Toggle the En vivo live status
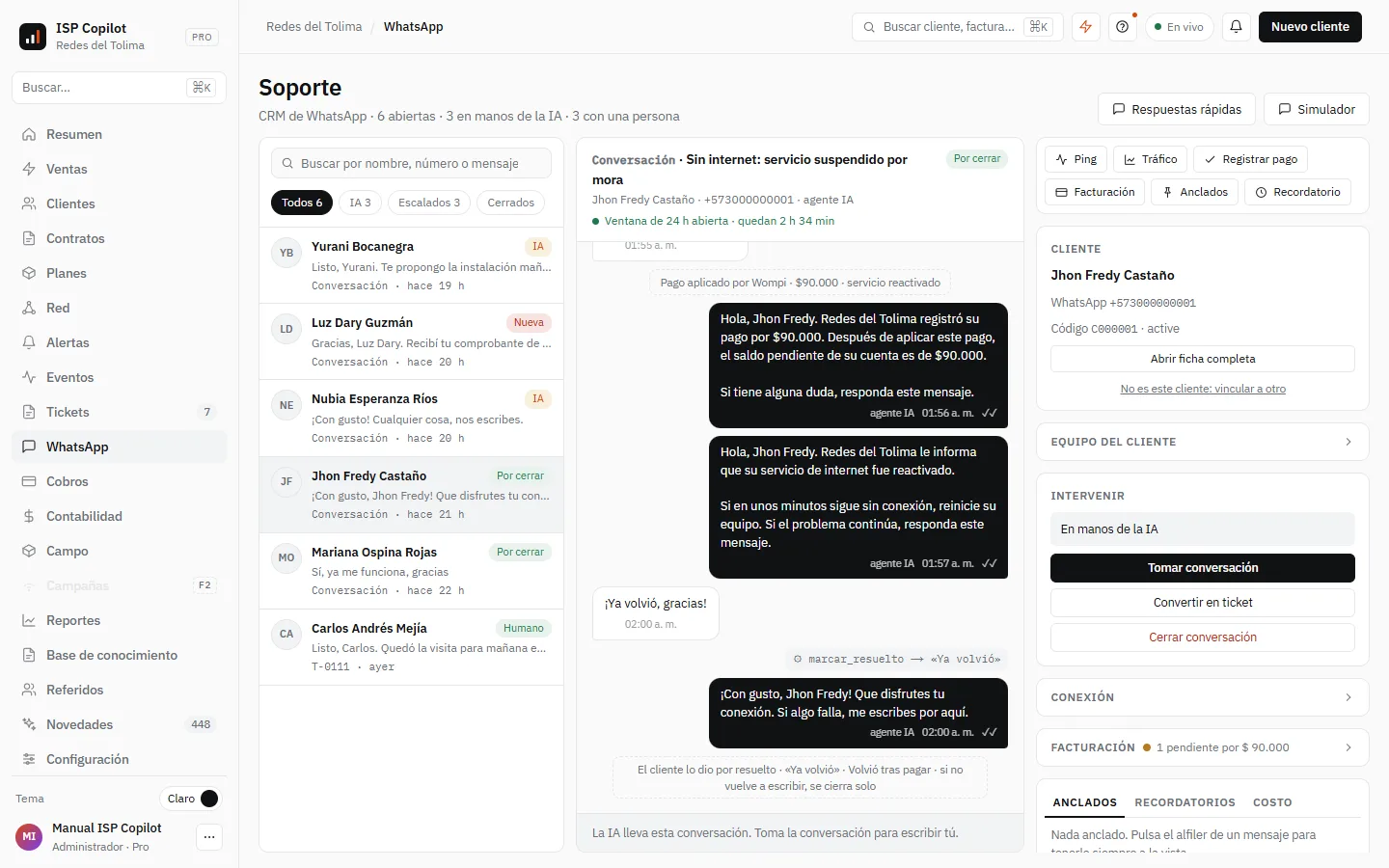Screen dimensions: 1389x868 coord(1179,27)
